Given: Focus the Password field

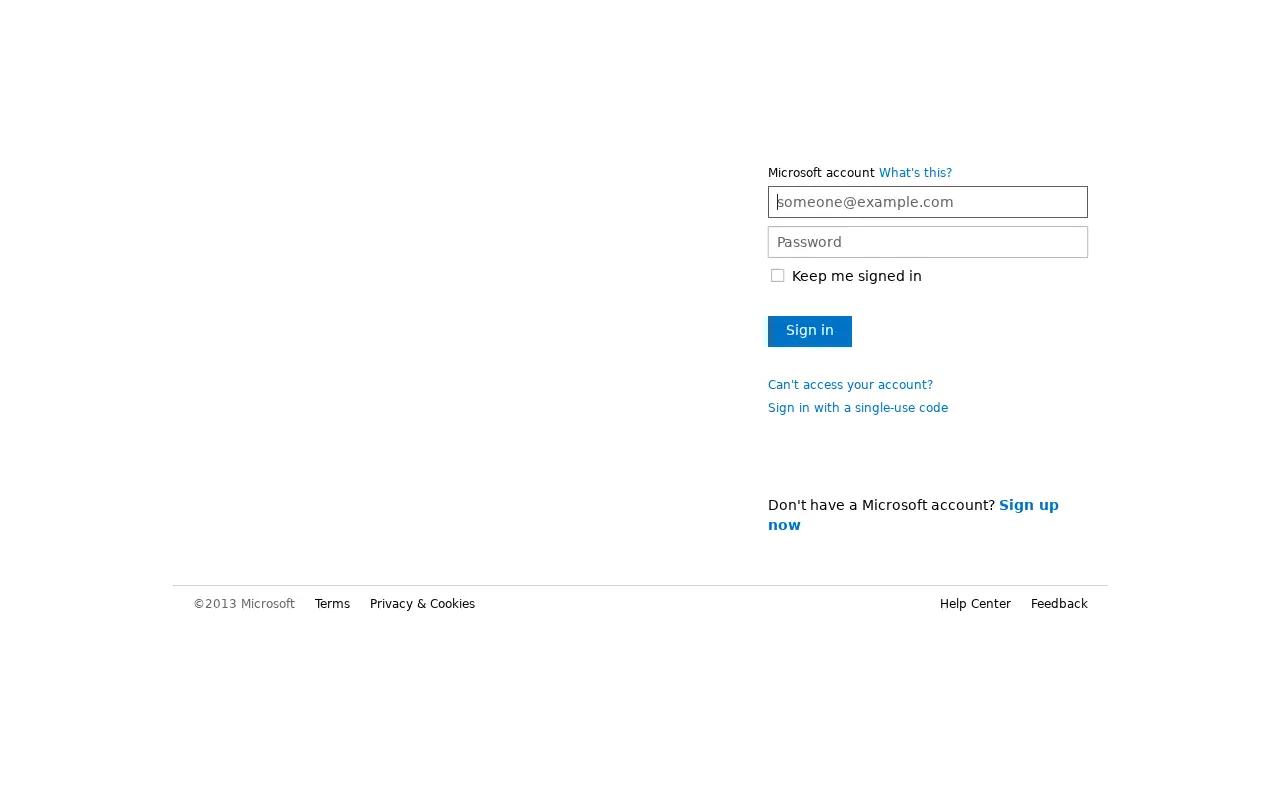Looking at the screenshot, I should [928, 242].
